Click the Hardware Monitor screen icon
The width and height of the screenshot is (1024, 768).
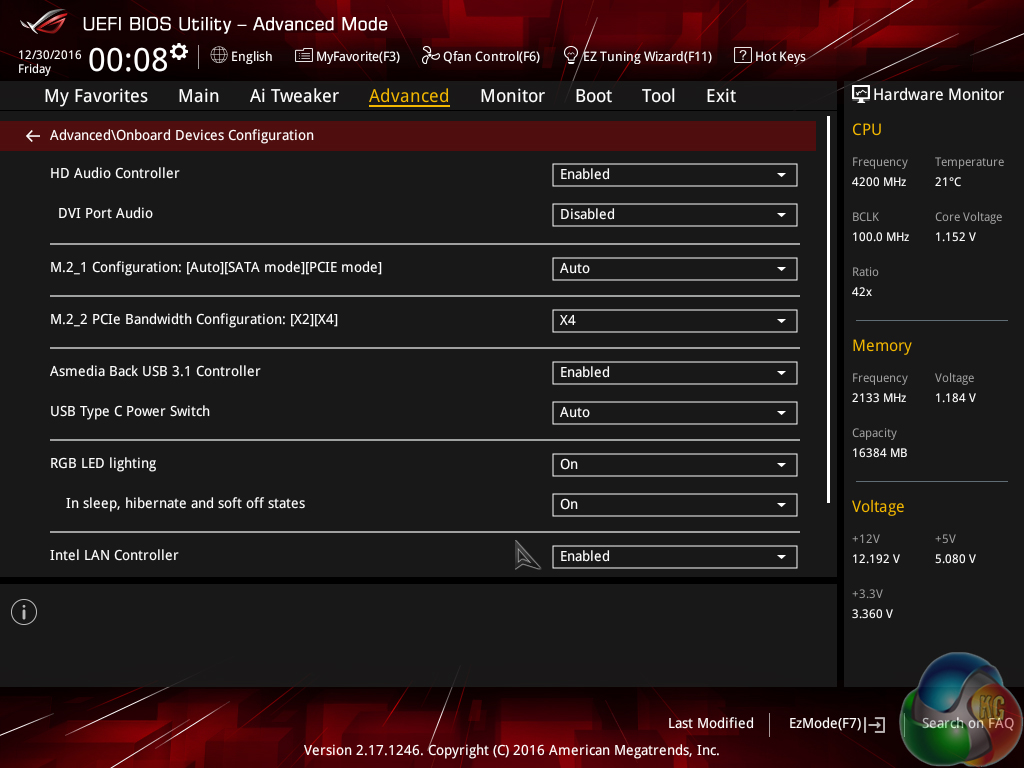861,94
